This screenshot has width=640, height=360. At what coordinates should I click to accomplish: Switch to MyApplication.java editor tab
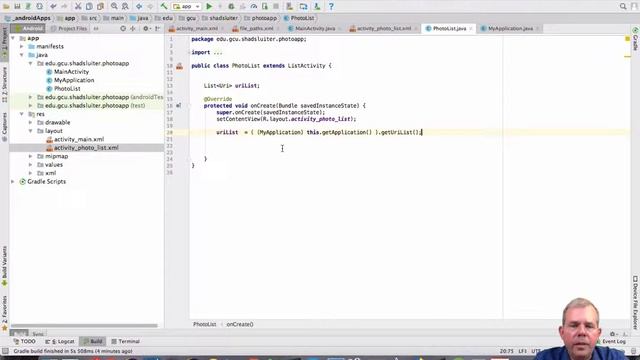[510, 29]
